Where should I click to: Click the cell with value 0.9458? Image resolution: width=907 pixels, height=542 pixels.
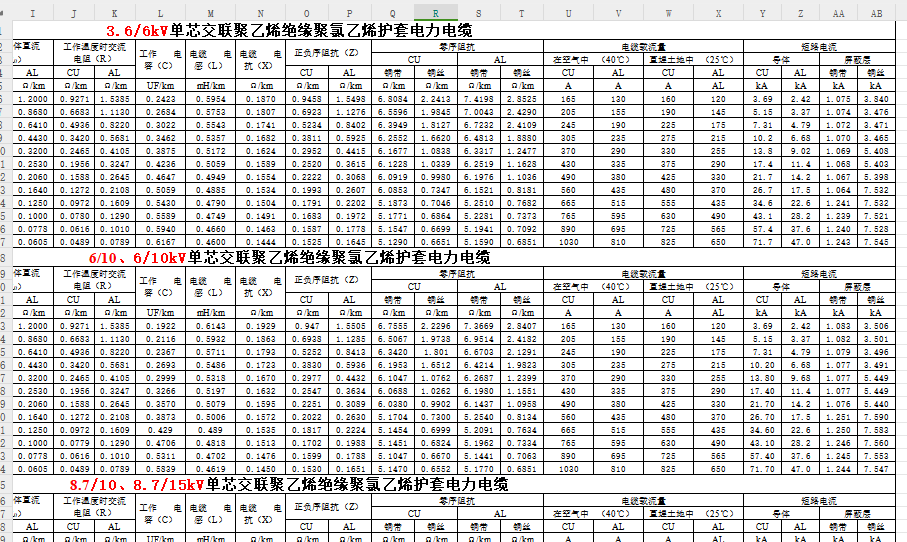309,99
